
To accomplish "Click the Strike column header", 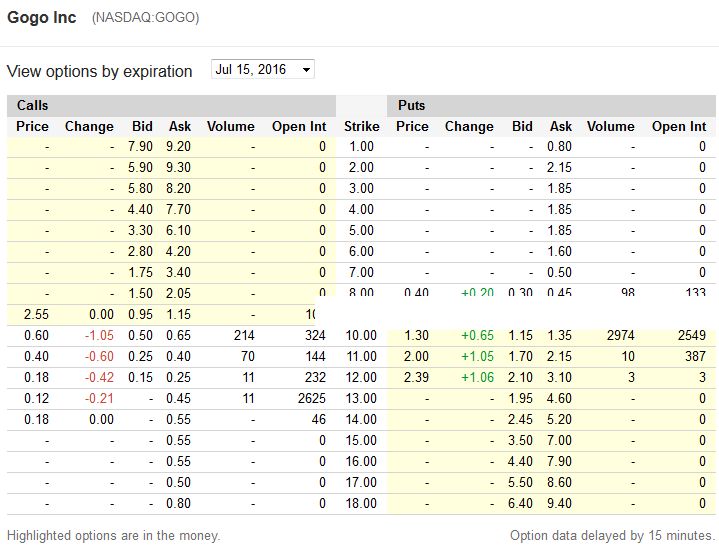I will (362, 127).
